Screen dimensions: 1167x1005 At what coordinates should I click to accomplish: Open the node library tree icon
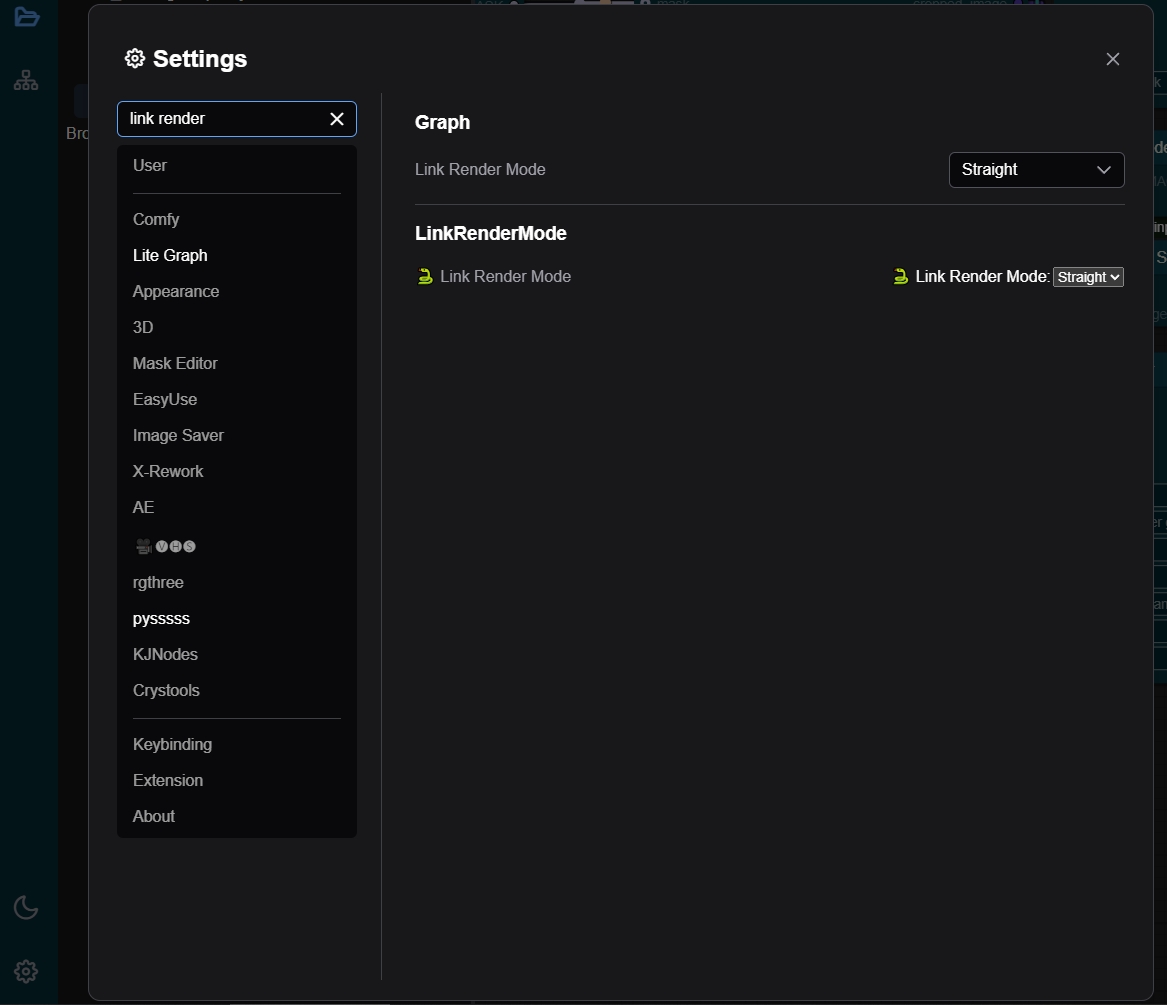tap(26, 80)
